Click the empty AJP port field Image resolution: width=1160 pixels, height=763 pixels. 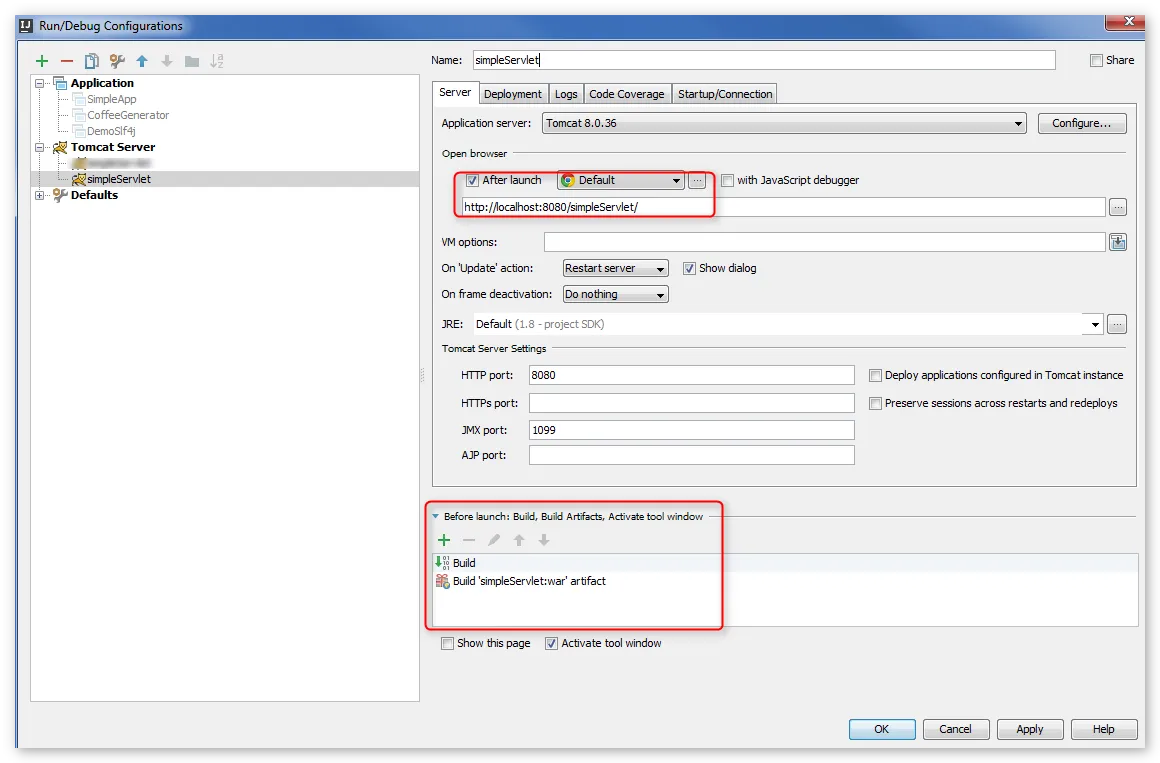pos(692,455)
